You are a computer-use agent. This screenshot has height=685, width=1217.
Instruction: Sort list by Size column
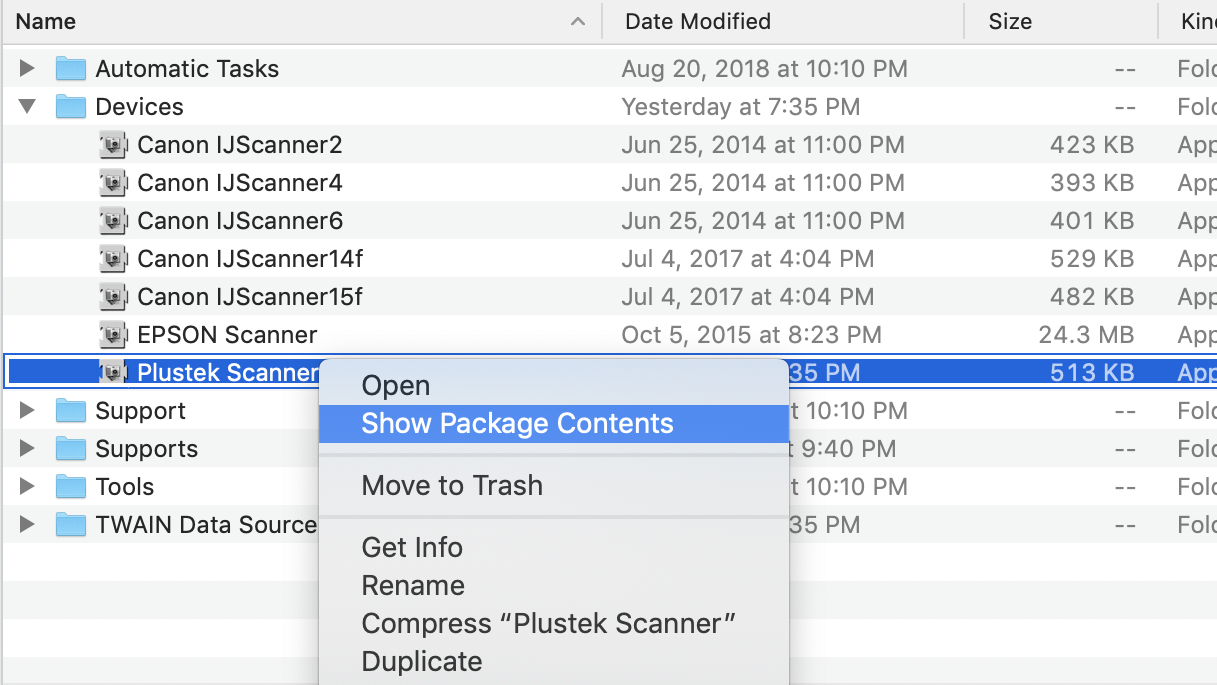(x=1009, y=21)
